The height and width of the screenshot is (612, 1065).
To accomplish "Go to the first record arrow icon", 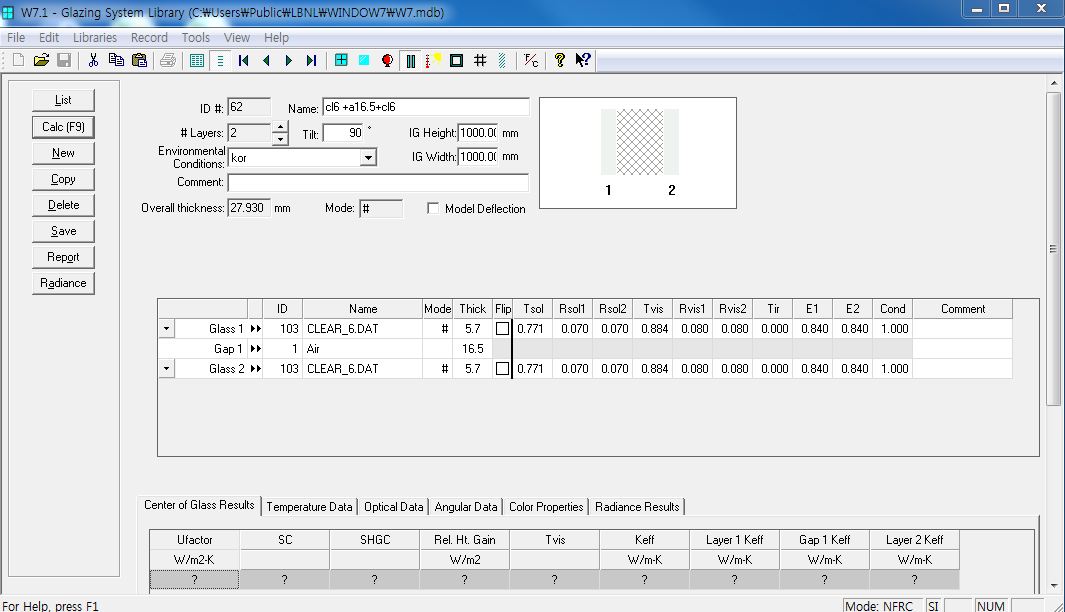I will [243, 60].
